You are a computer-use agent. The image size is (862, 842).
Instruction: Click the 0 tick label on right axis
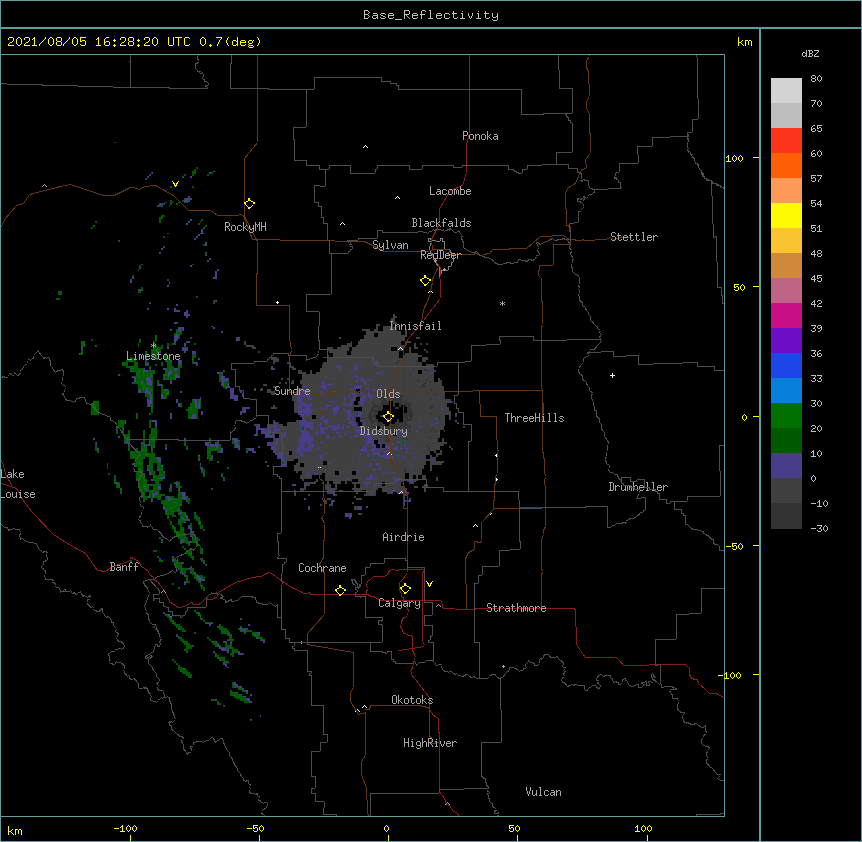tap(744, 418)
